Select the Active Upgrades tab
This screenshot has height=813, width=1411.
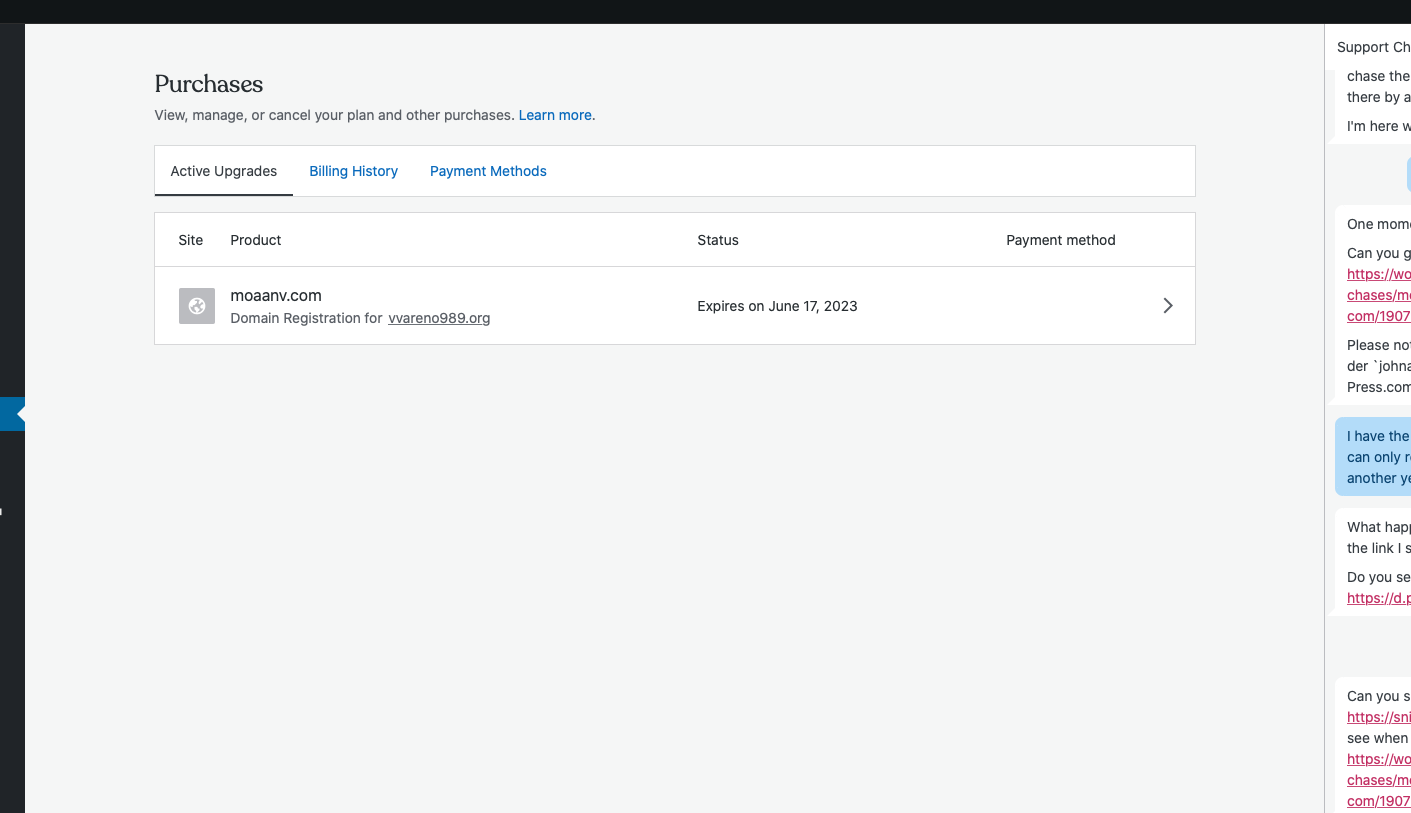point(223,171)
